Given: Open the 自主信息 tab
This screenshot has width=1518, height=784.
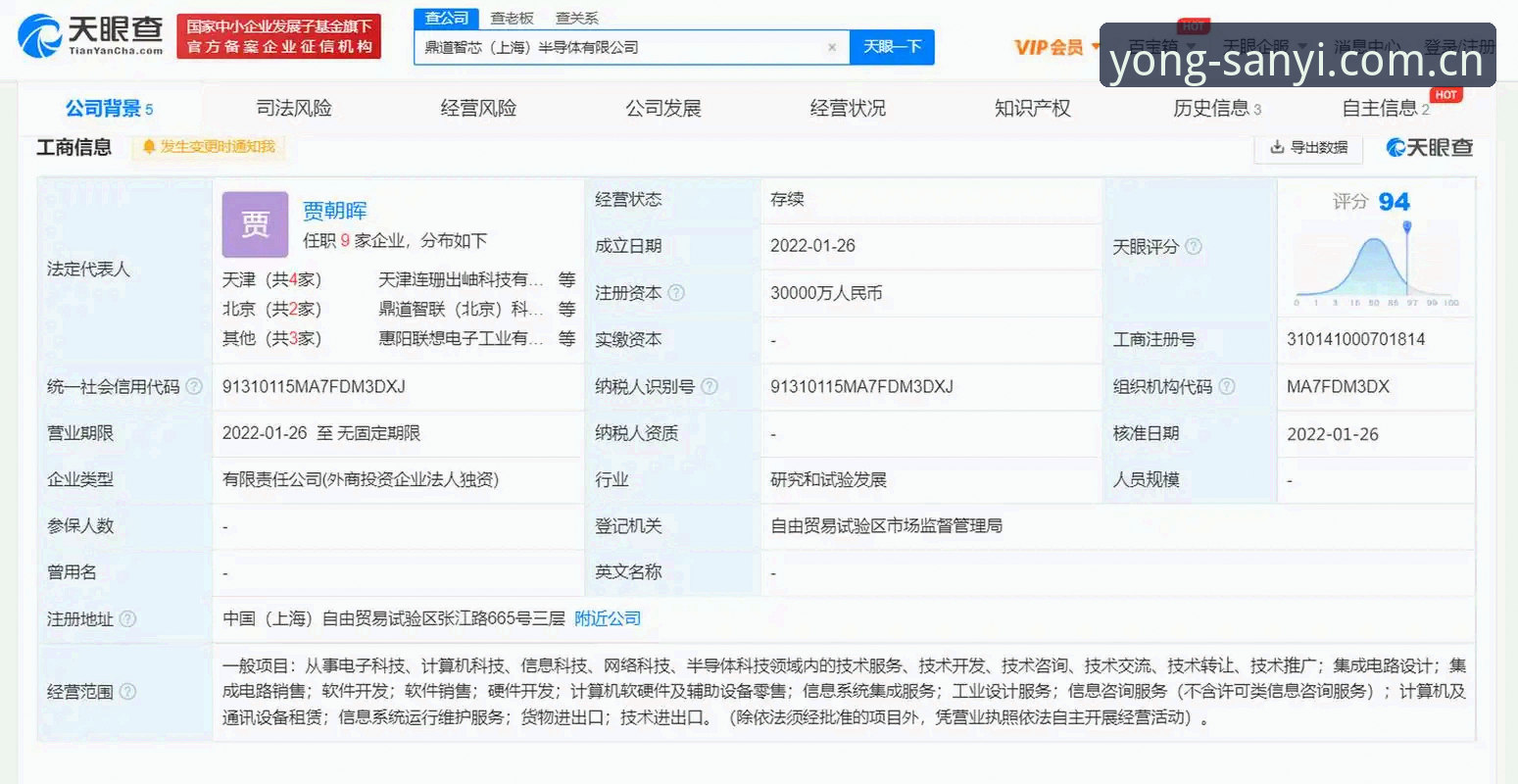Looking at the screenshot, I should coord(1386,108).
